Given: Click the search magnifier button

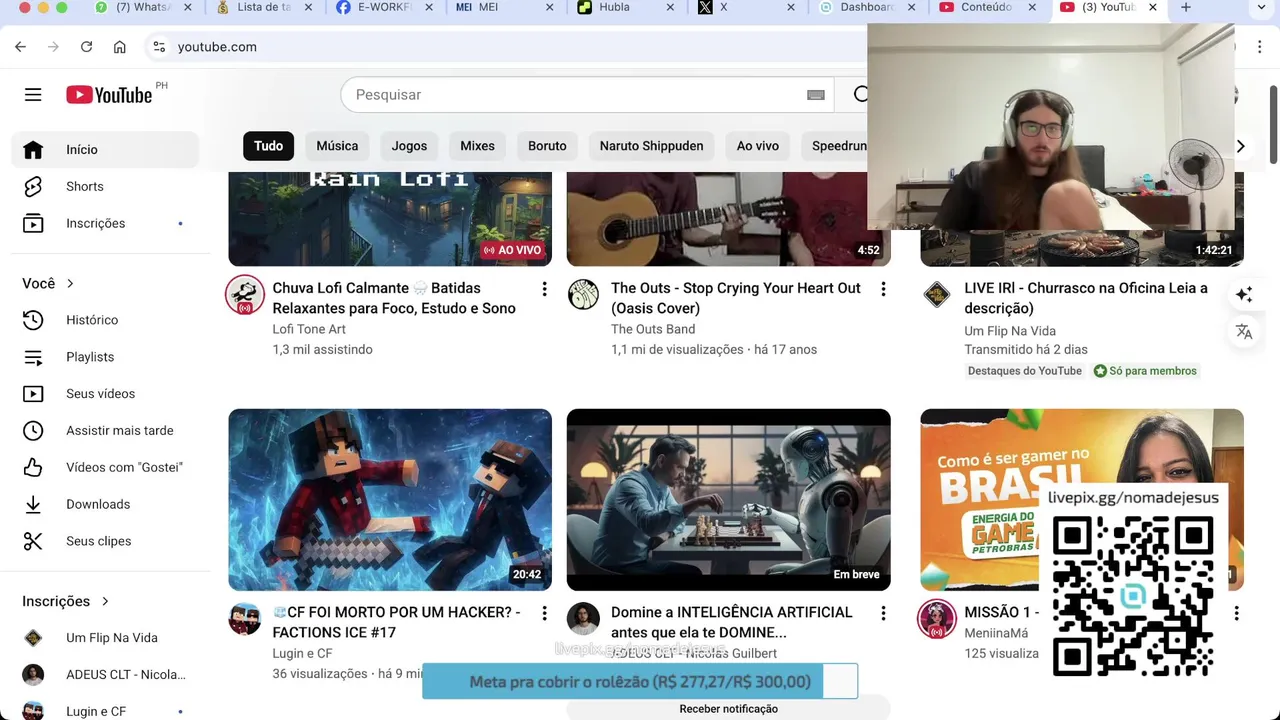Looking at the screenshot, I should coord(861,95).
